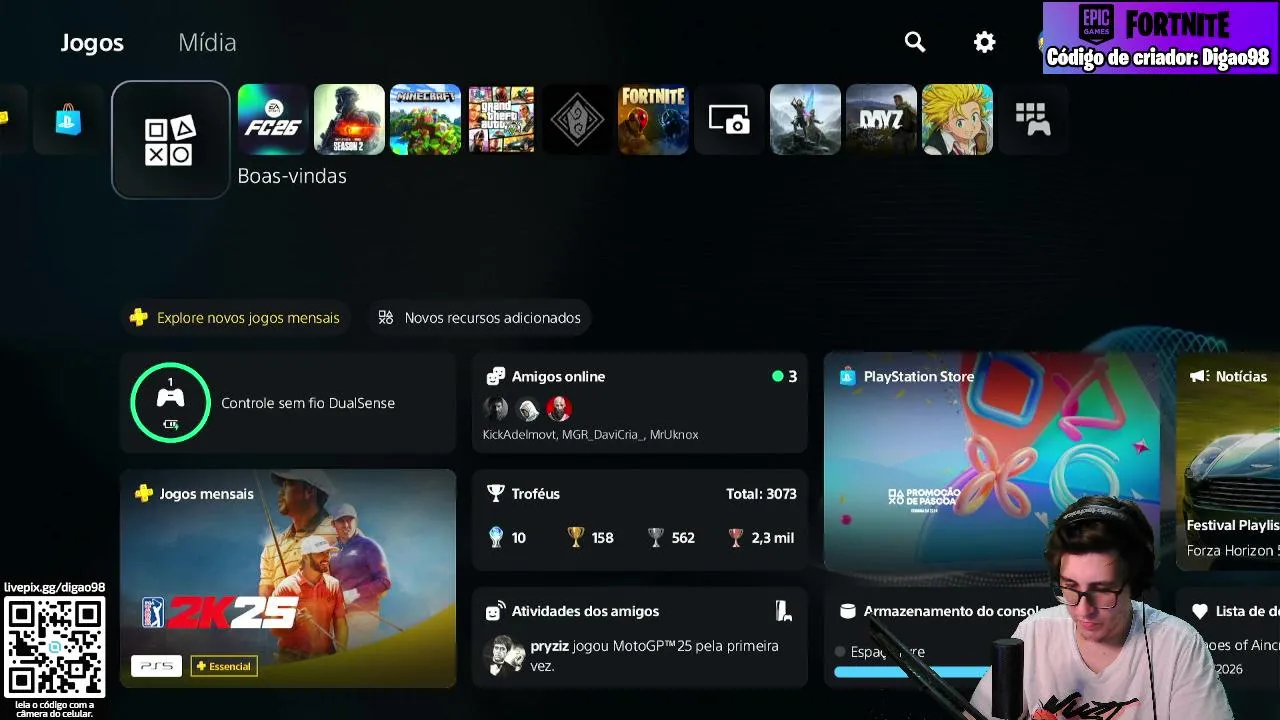Click the MrUknox red friend avatar
Screen dimensions: 1280x720
[558, 408]
